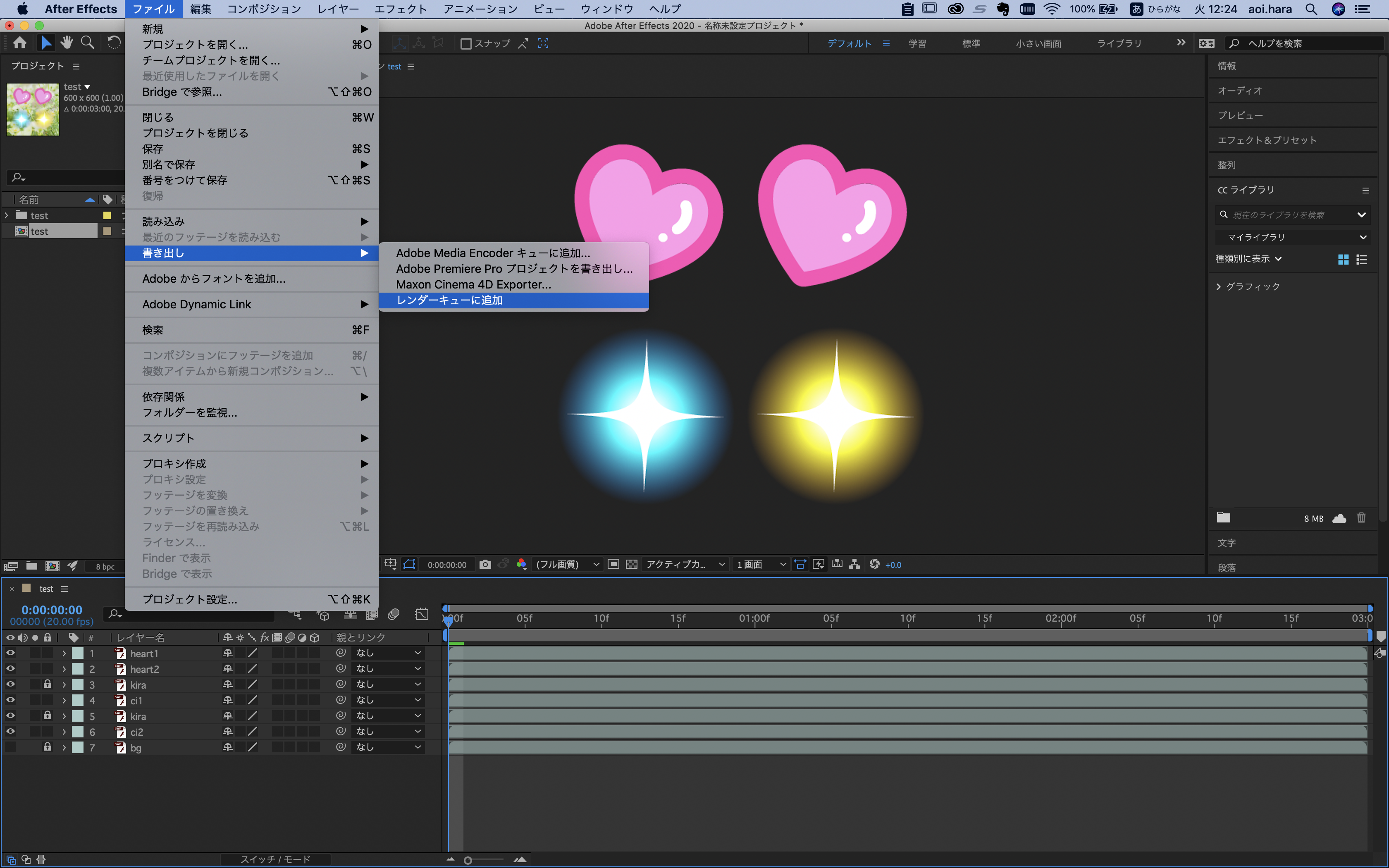Viewport: 1389px width, 868px height.
Task: Hide the heart1 layer eye icon
Action: (10, 653)
